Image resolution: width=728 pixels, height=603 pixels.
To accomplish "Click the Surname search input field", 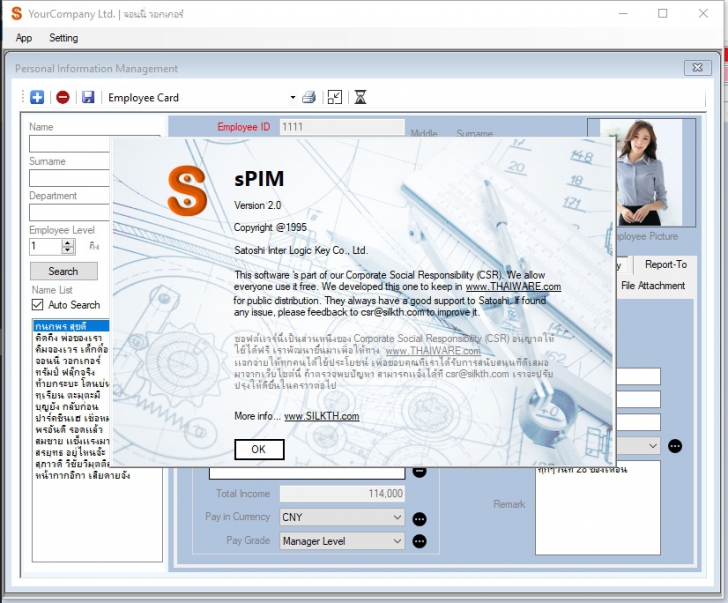I will click(x=69, y=178).
